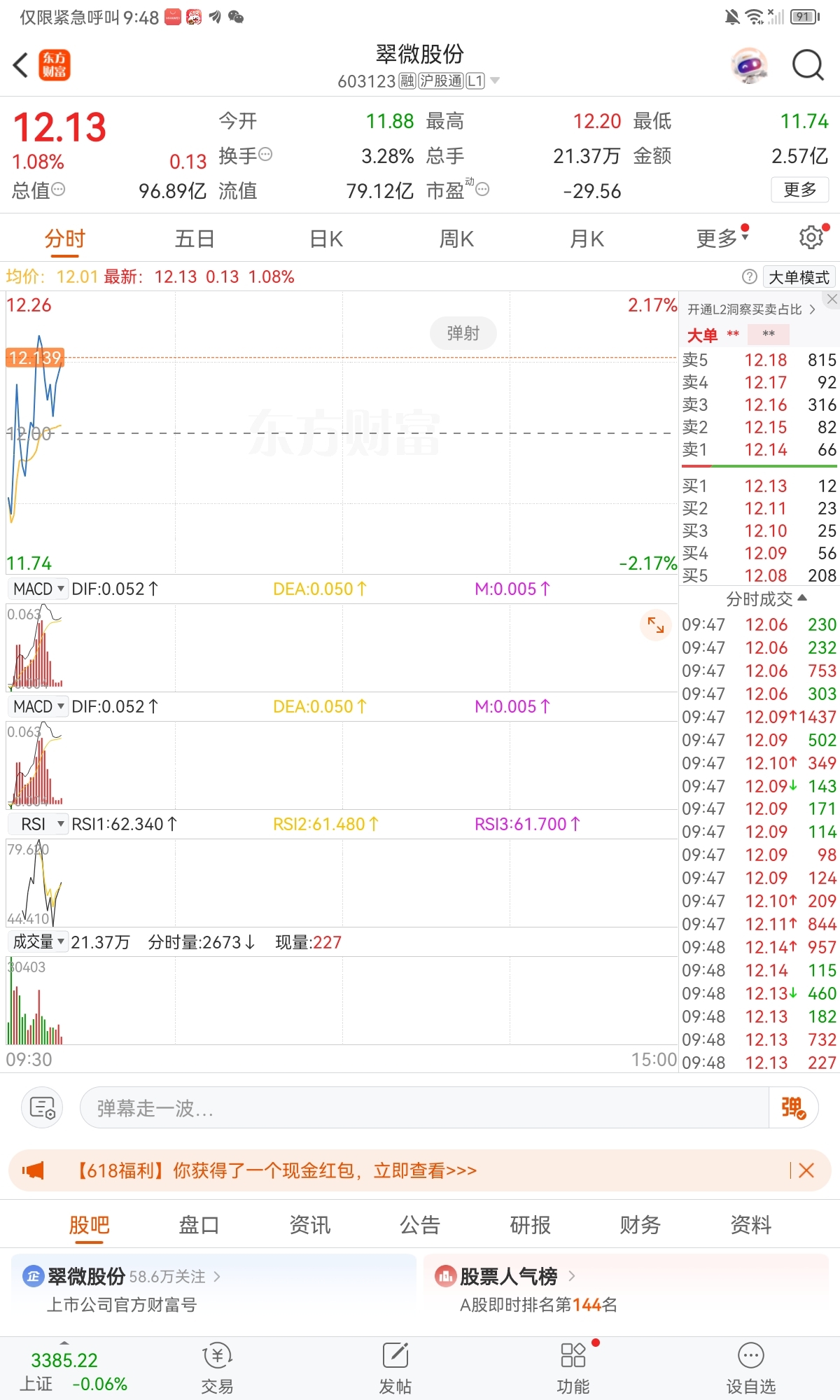This screenshot has height=1400, width=840.
Task: Tap the WeChat status bar icon
Action: 236,17
